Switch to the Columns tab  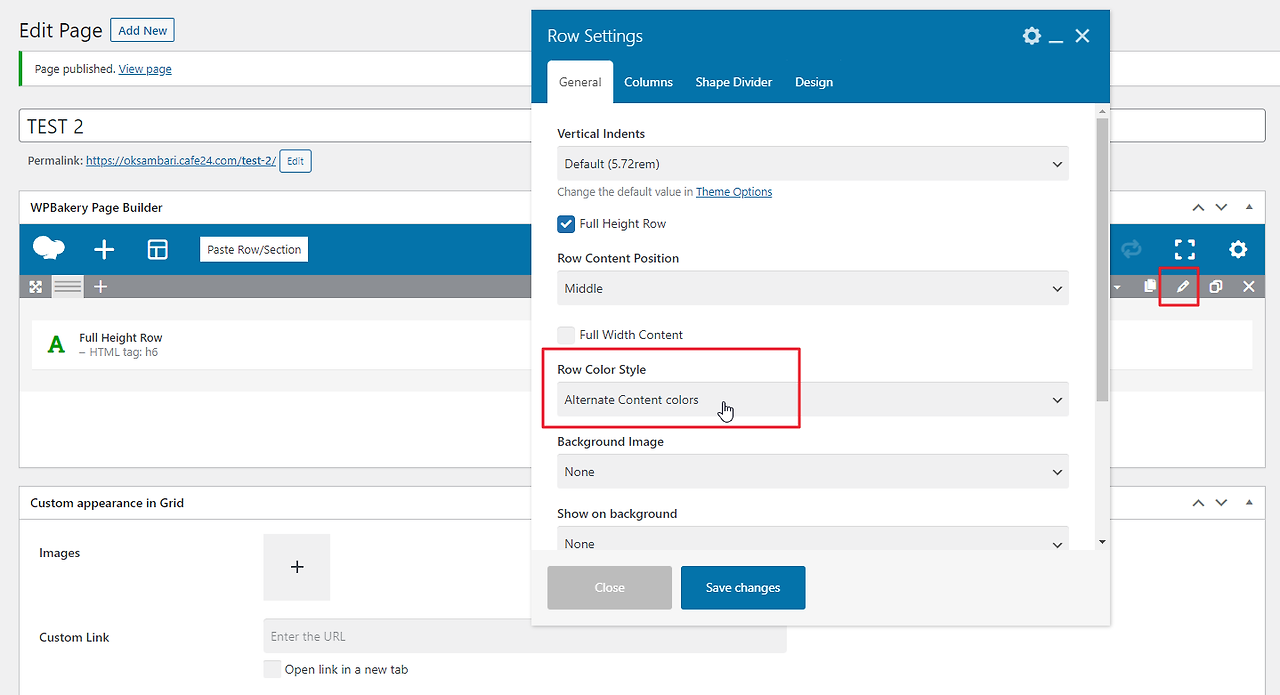pyautogui.click(x=649, y=82)
